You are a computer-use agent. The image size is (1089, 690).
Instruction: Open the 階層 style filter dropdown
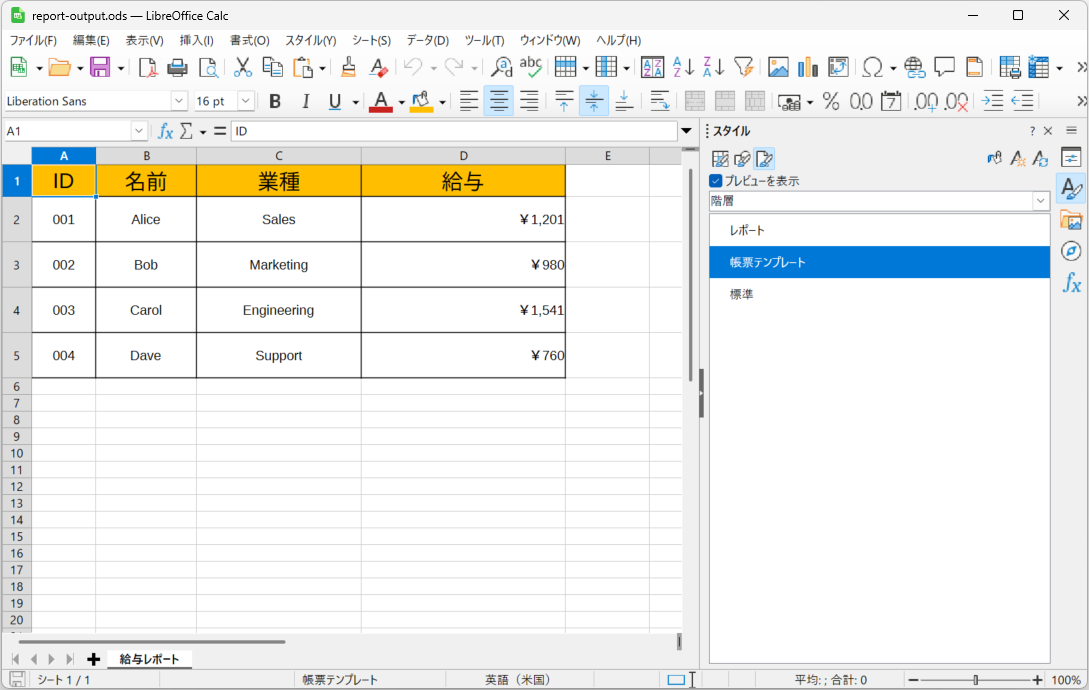(x=1040, y=201)
